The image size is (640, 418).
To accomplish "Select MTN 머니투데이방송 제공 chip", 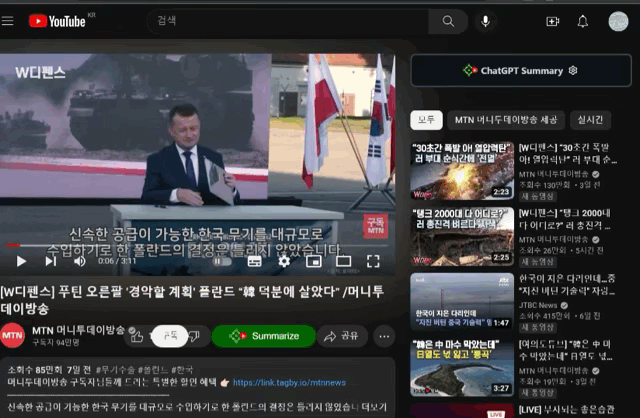I will 506,120.
